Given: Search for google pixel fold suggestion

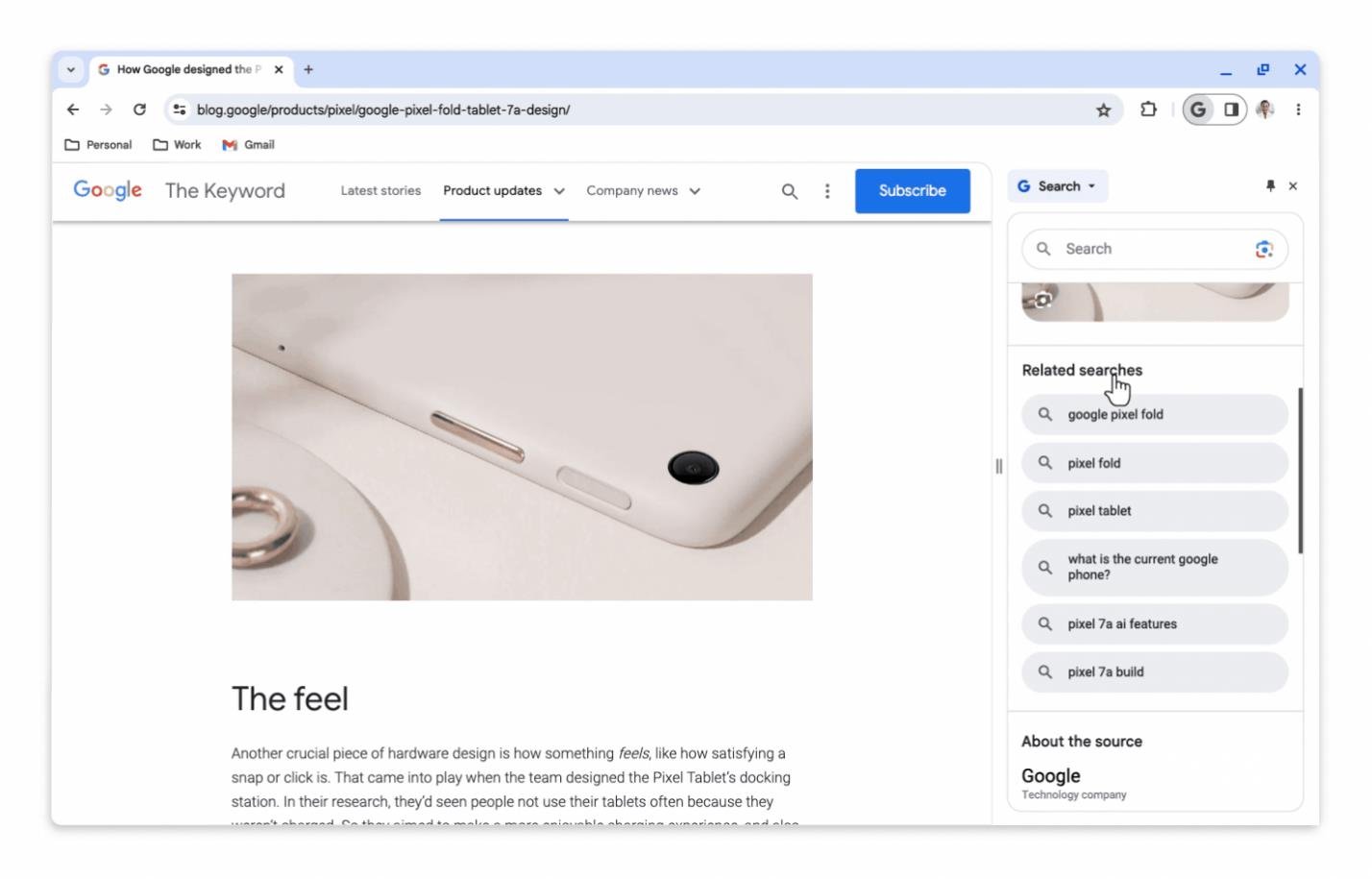Looking at the screenshot, I should tap(1155, 414).
